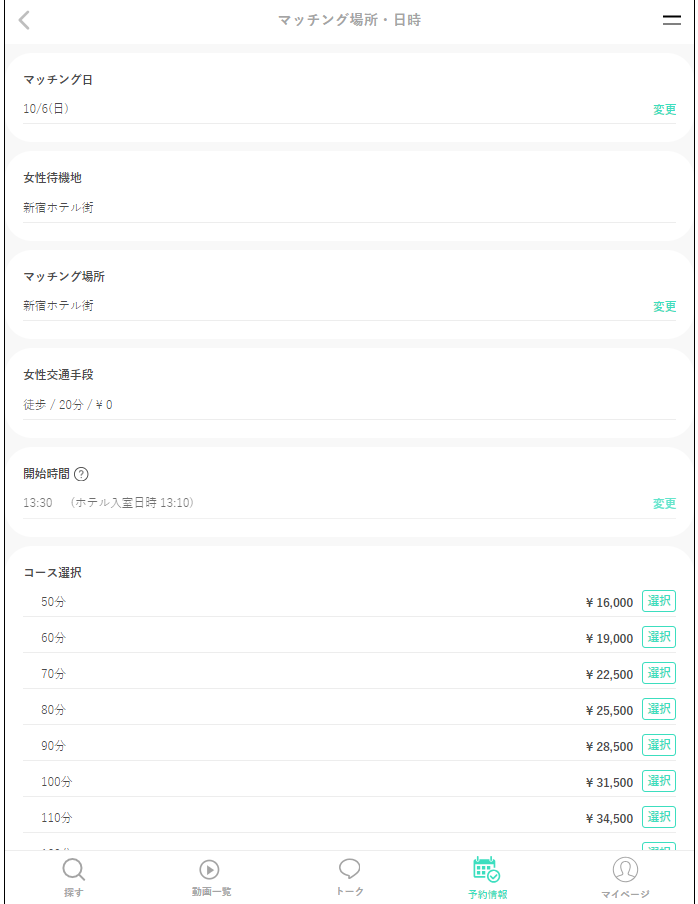The height and width of the screenshot is (904, 698).
Task: Change the 13:30 start time
Action: click(x=664, y=504)
